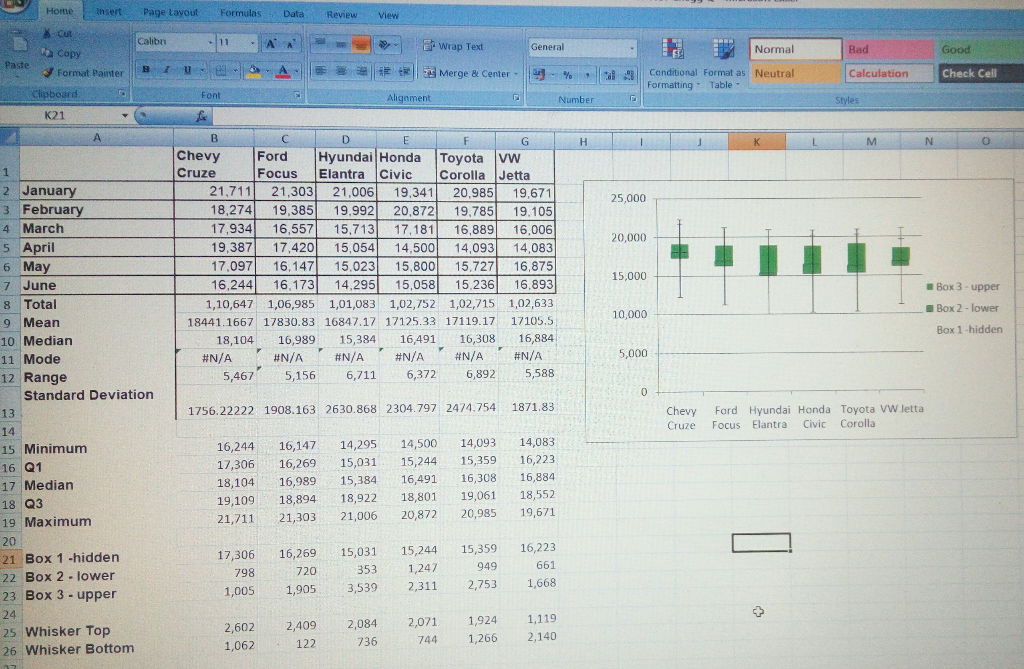Open the Review ribbon tab
Viewport: 1024px width, 669px height.
pos(342,14)
